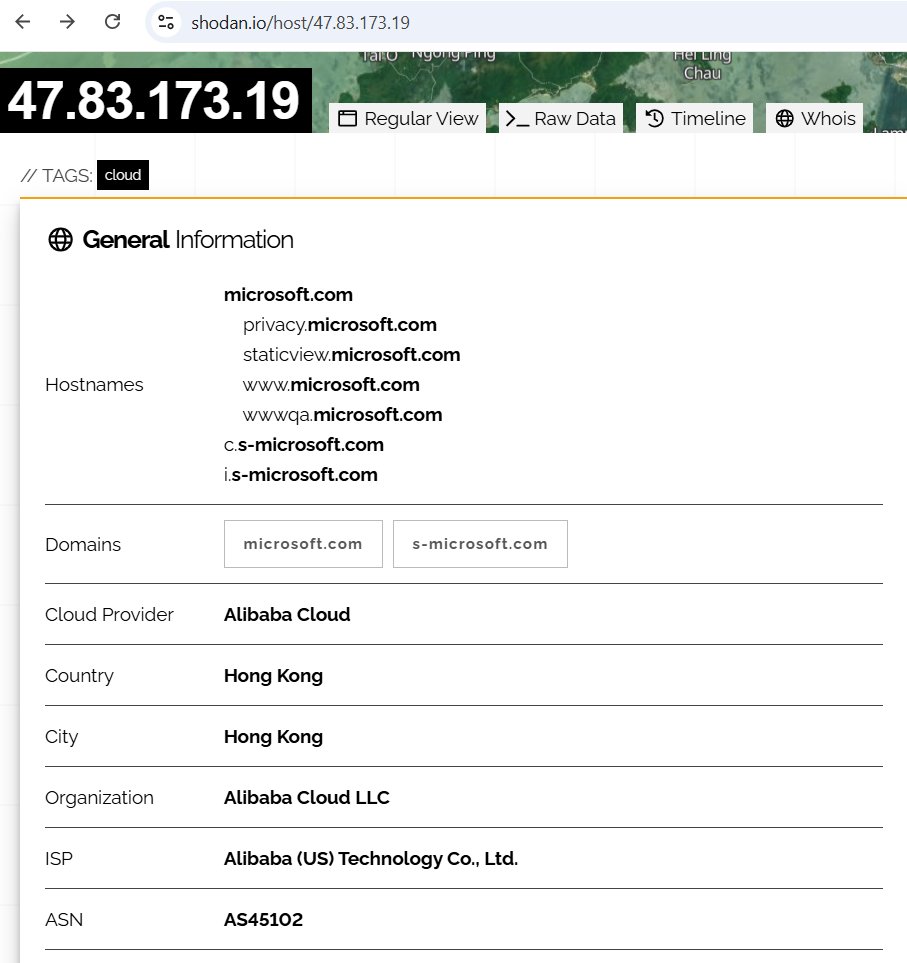Open site information icon in address bar

click(x=166, y=23)
